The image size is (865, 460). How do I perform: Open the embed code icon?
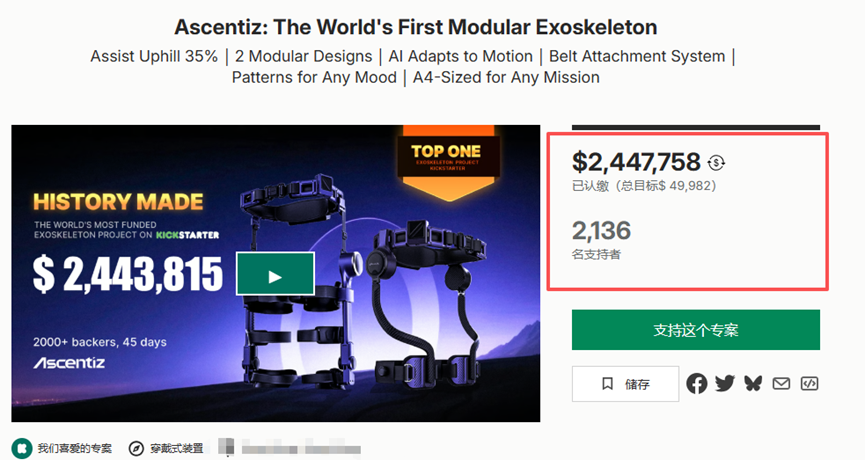pos(809,383)
